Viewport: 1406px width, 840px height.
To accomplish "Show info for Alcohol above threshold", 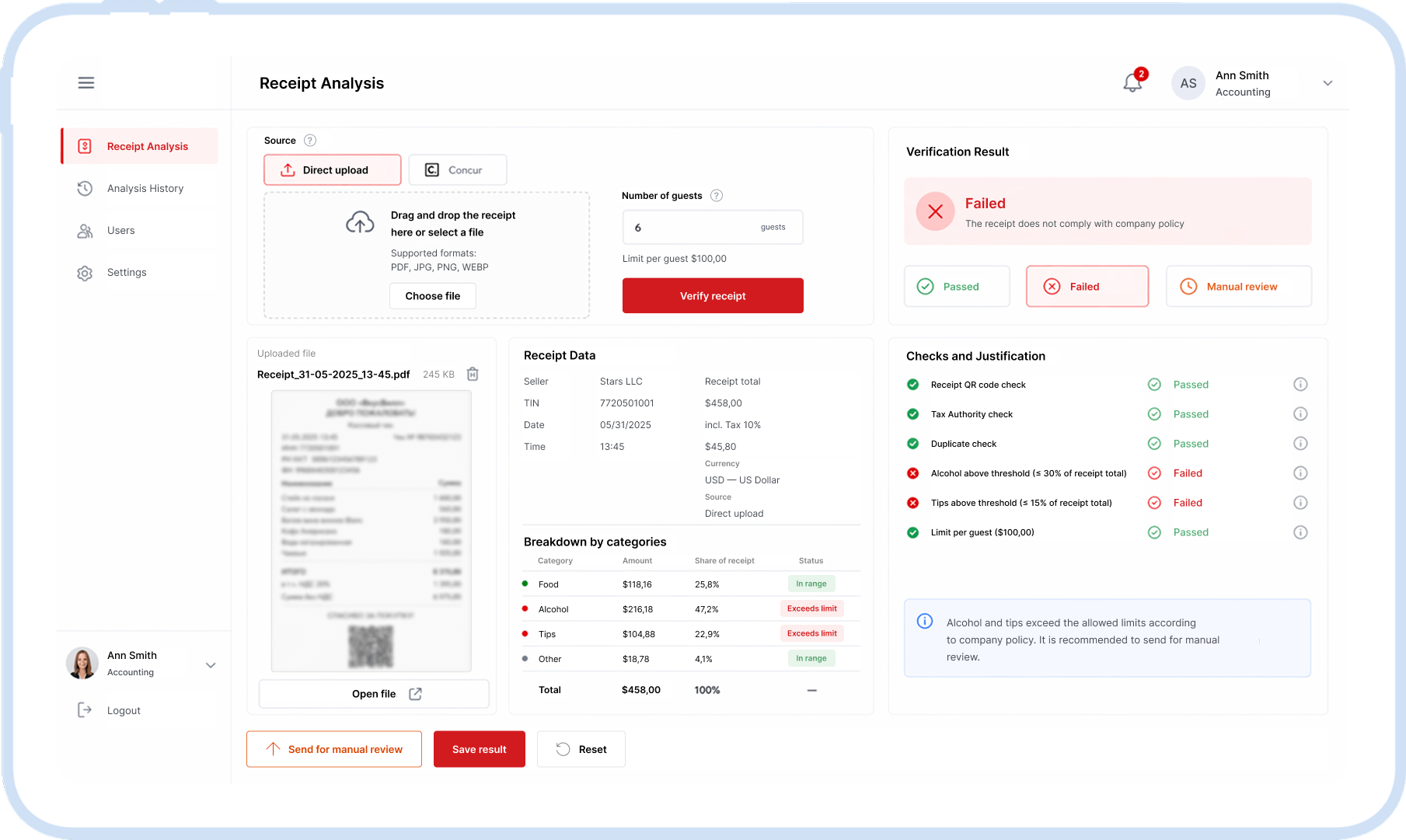I will 1300,473.
